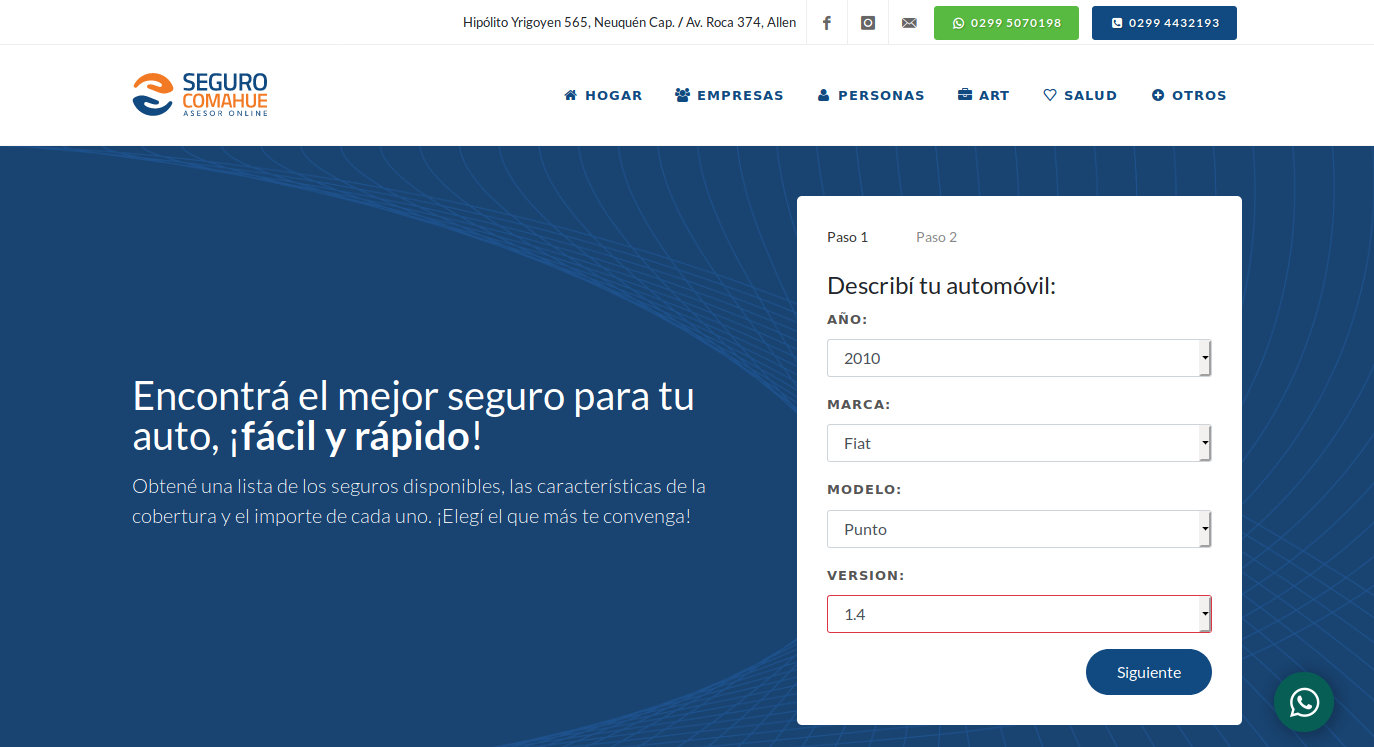Click the floating WhatsApp chat icon
This screenshot has height=747, width=1374.
(1304, 702)
